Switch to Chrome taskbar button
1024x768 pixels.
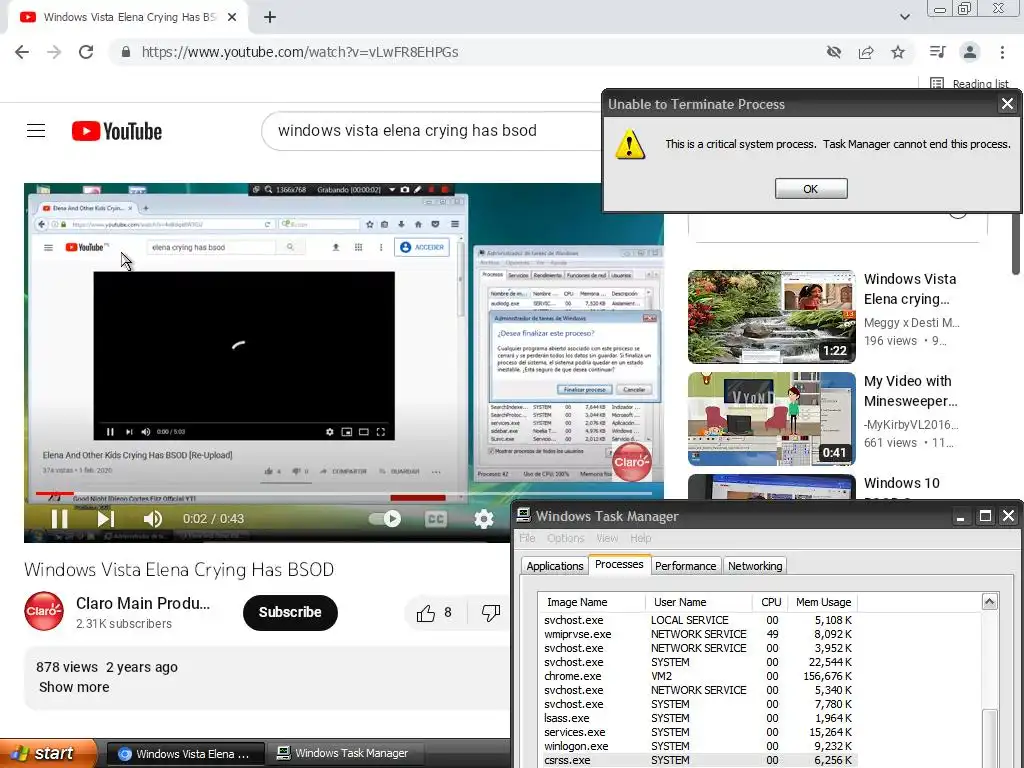(185, 754)
